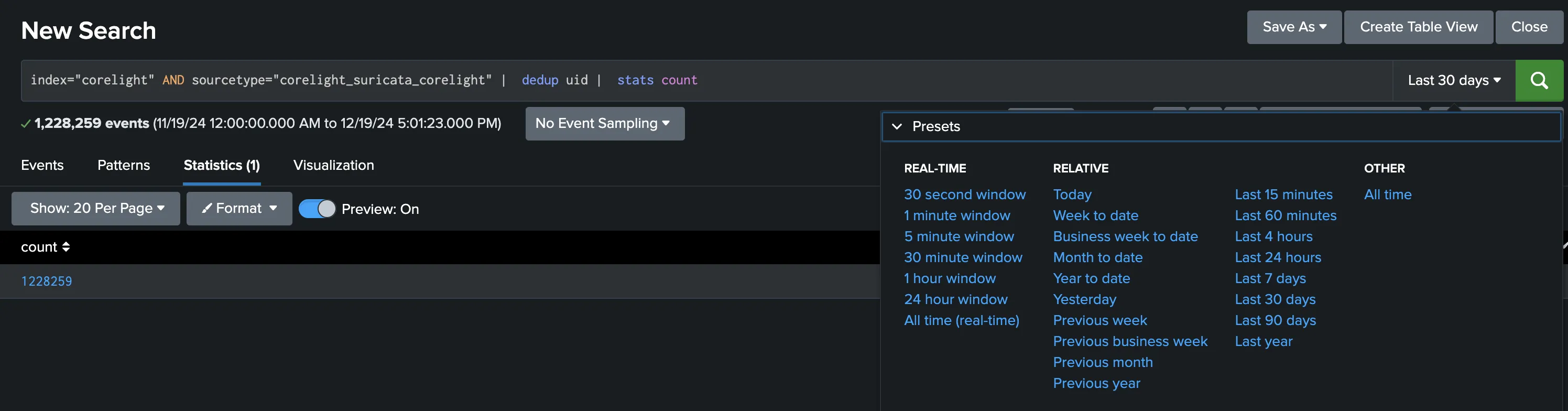Click the count column sort arrows
The width and height of the screenshot is (1568, 411).
[66, 246]
